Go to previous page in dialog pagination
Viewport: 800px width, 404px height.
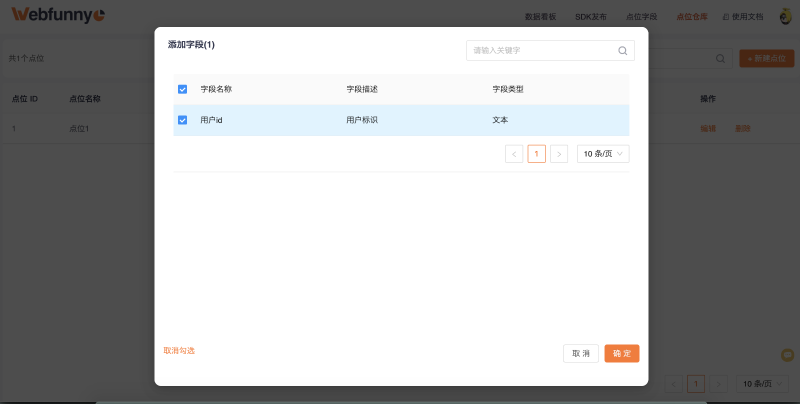pyautogui.click(x=514, y=154)
